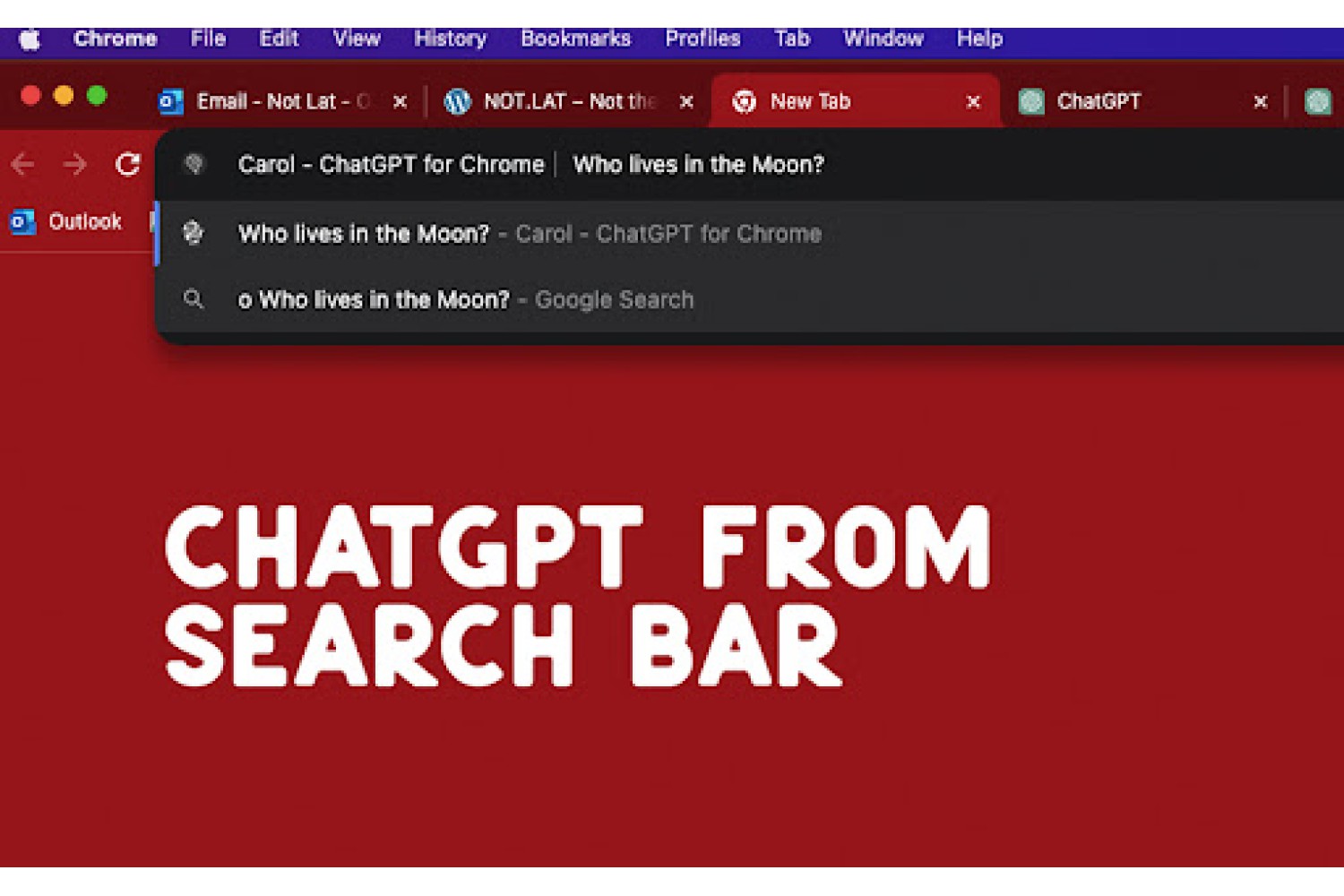Screen dimensions: 1344x896
Task: Choose the Google Search suggestion
Action: click(749, 299)
